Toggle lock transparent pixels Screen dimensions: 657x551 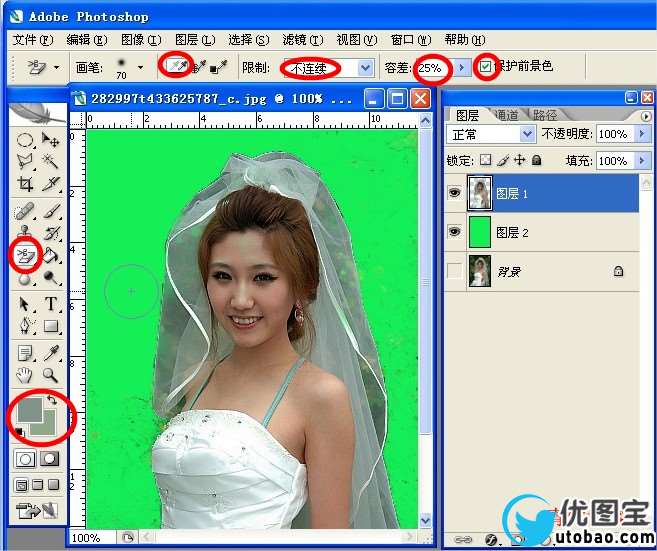[x=486, y=160]
